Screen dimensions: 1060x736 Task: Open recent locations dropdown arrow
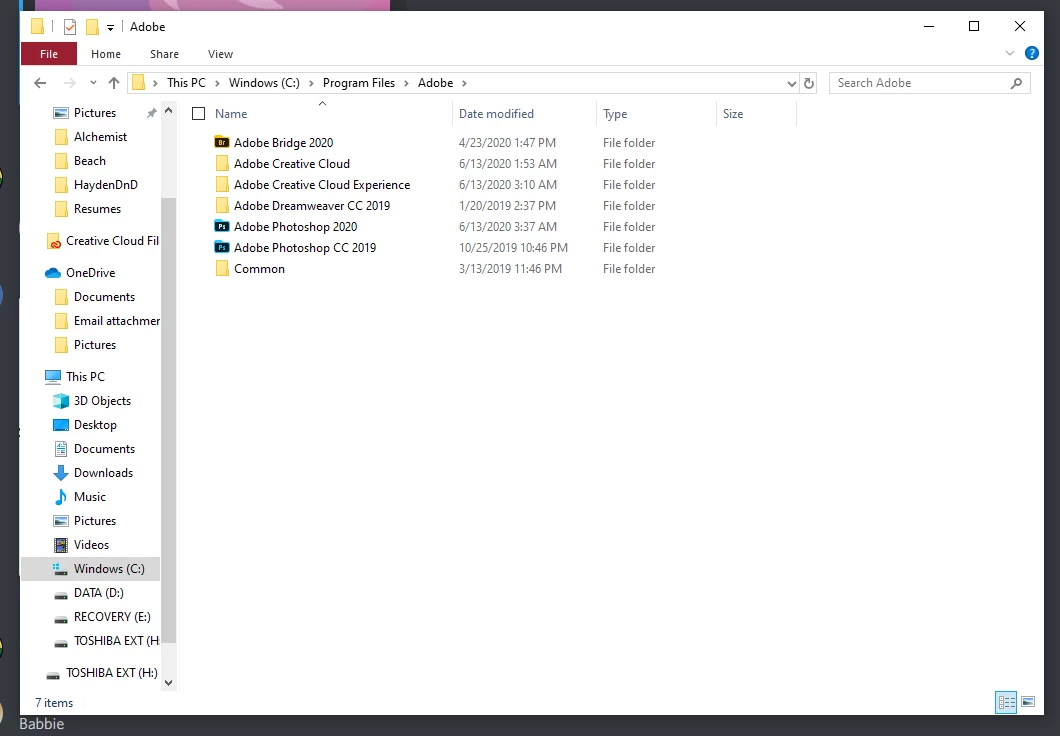pos(93,83)
